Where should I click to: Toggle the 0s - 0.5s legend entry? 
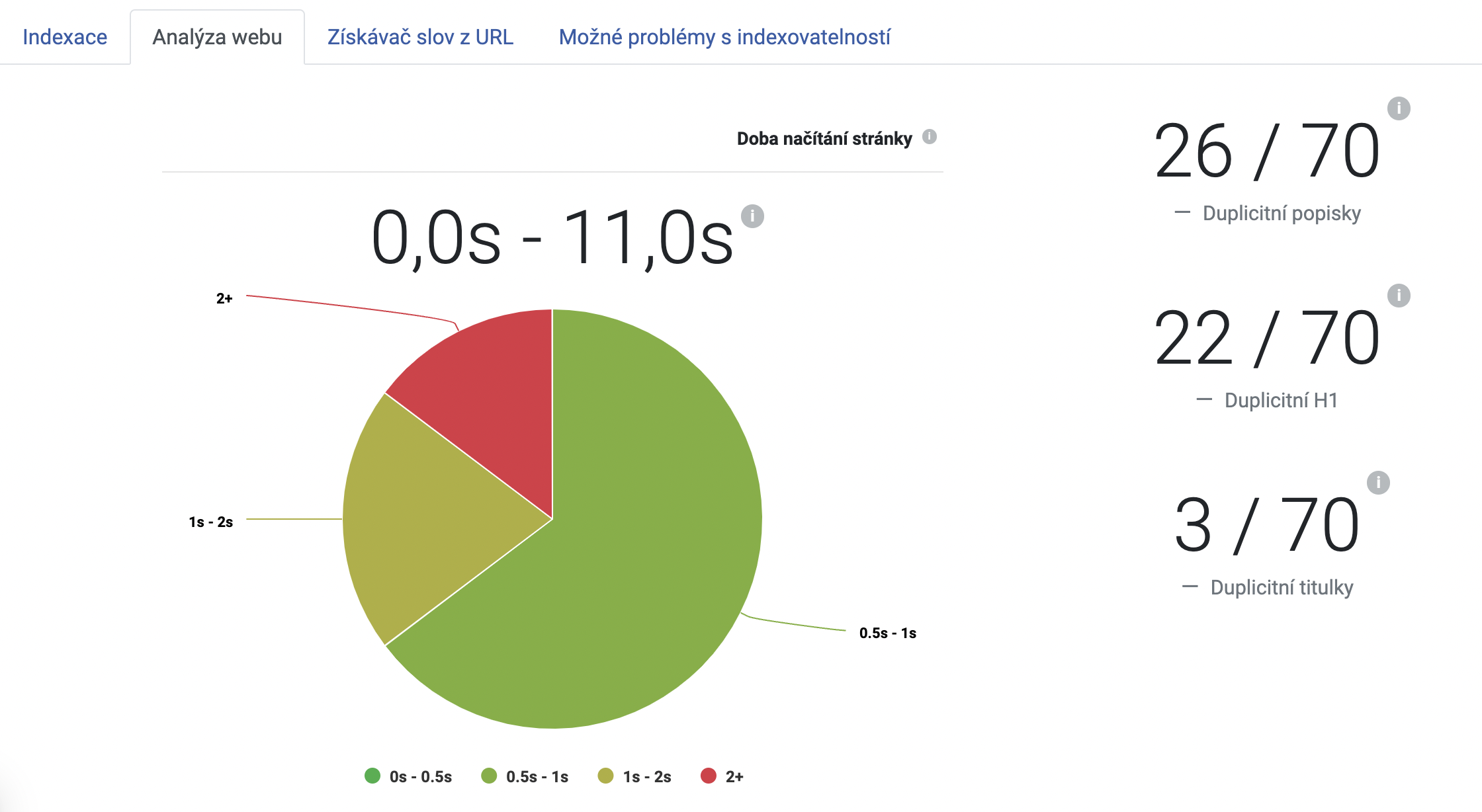click(x=408, y=776)
